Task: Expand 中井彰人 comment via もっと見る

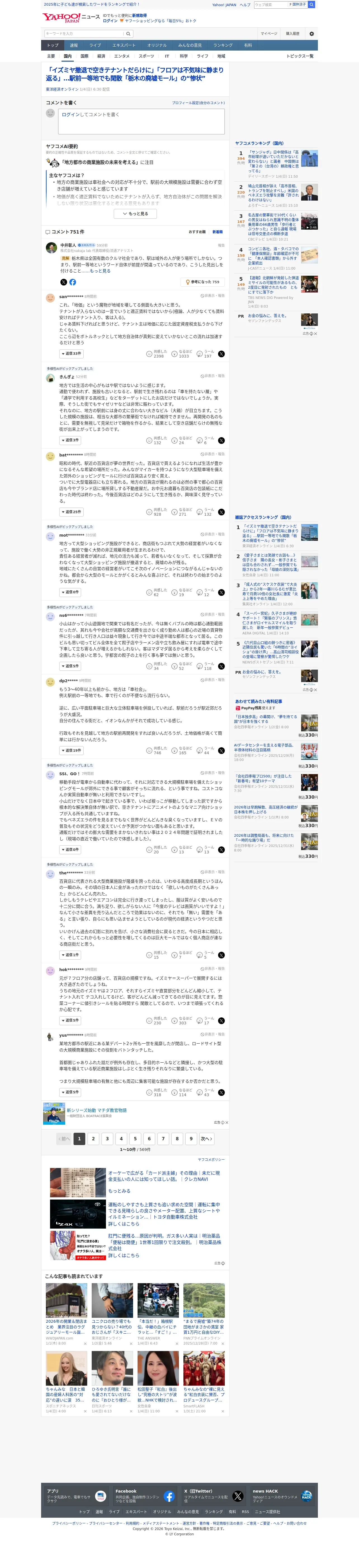Action: click(x=101, y=271)
